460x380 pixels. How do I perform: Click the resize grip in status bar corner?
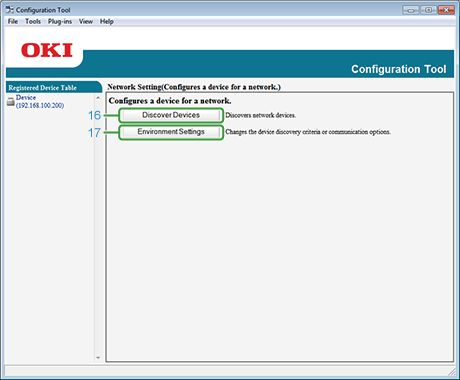452,371
